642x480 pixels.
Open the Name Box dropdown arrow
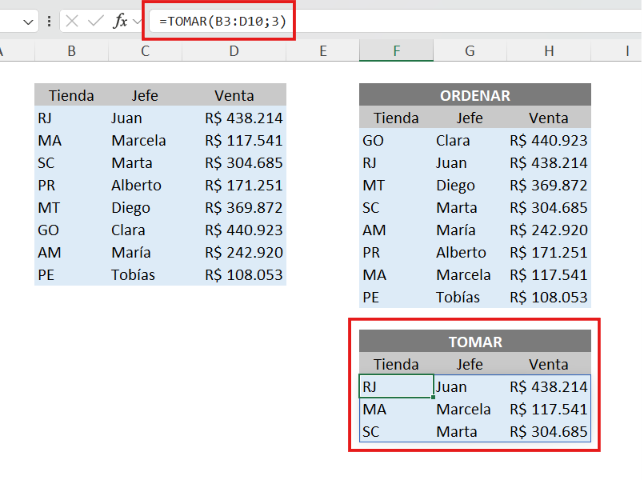coord(28,22)
